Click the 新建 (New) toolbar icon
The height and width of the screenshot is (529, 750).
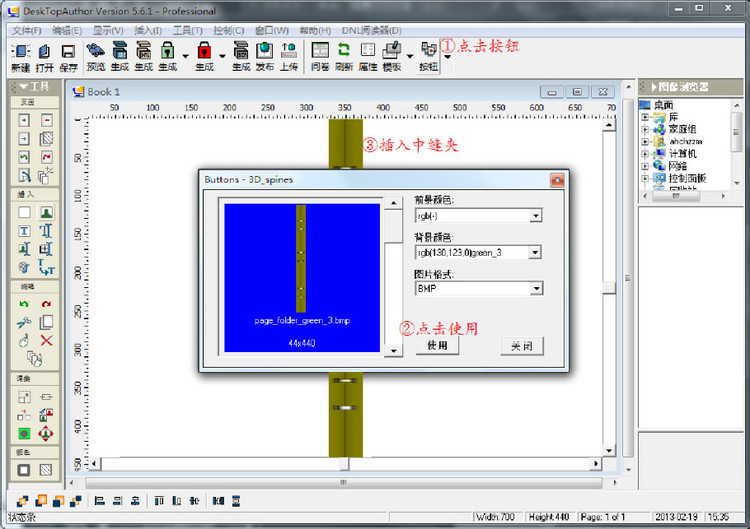[21, 57]
